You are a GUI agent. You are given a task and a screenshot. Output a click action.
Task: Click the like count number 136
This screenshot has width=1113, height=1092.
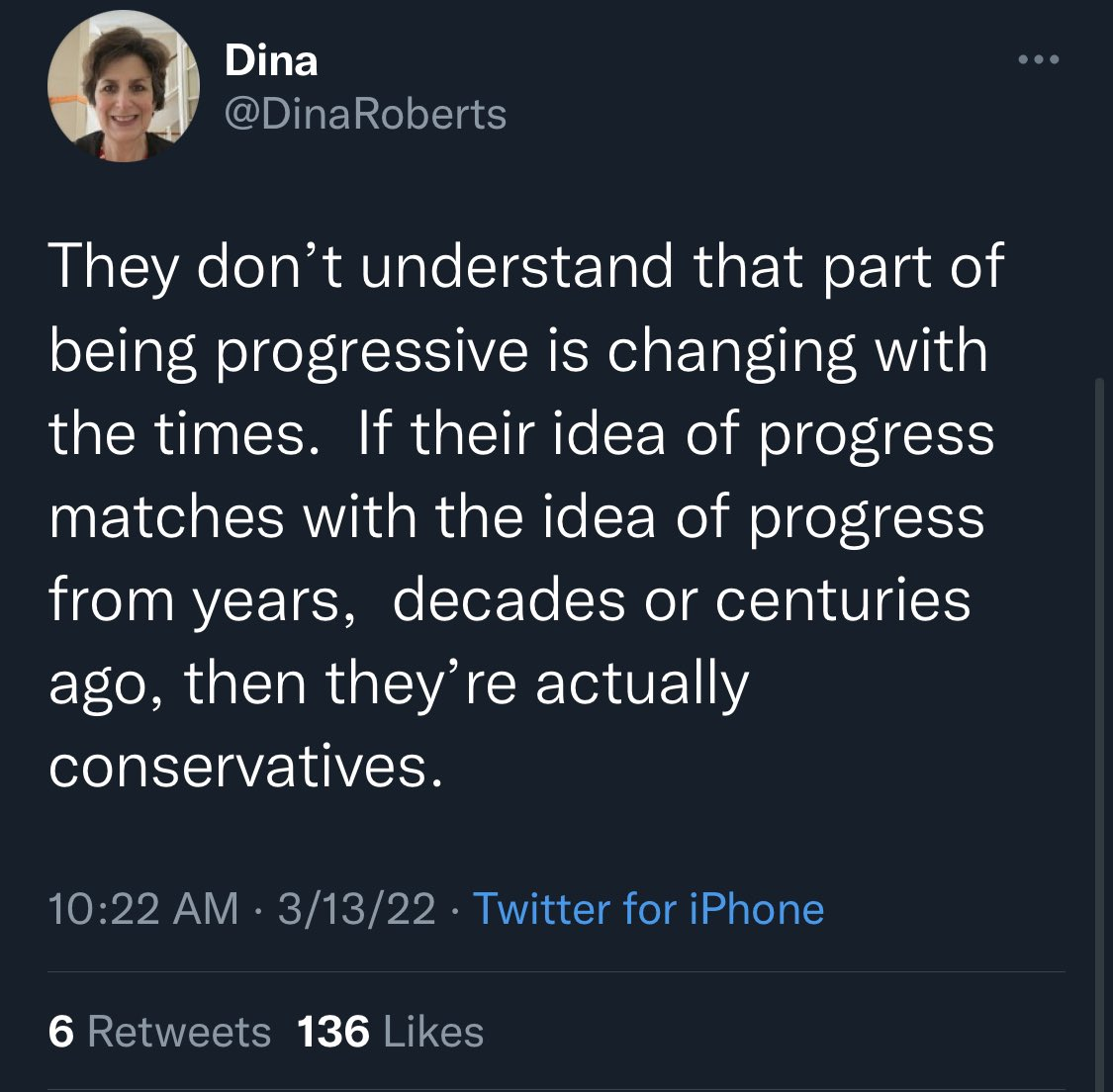coord(333,1032)
